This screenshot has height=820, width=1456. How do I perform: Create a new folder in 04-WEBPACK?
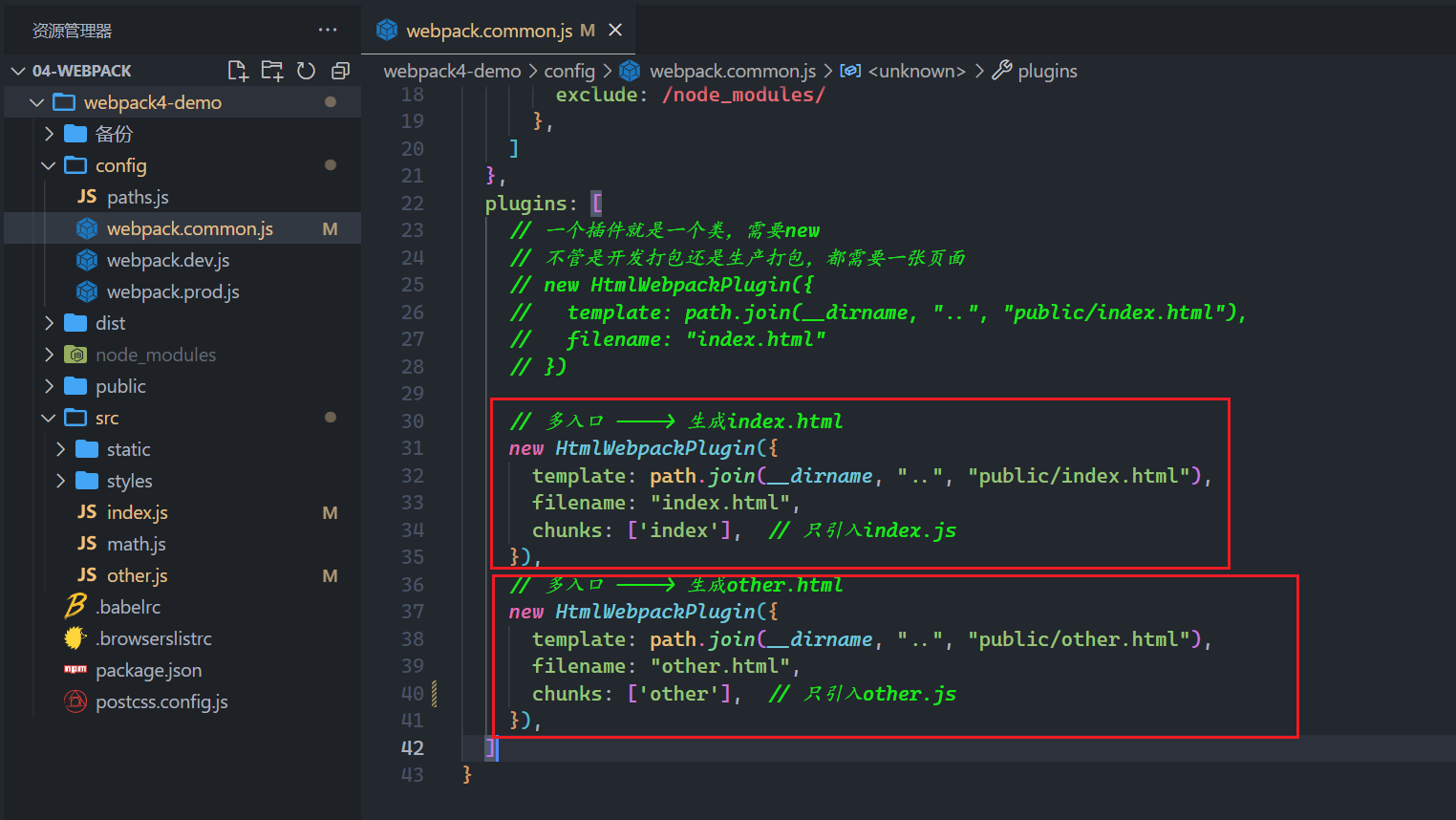click(272, 71)
